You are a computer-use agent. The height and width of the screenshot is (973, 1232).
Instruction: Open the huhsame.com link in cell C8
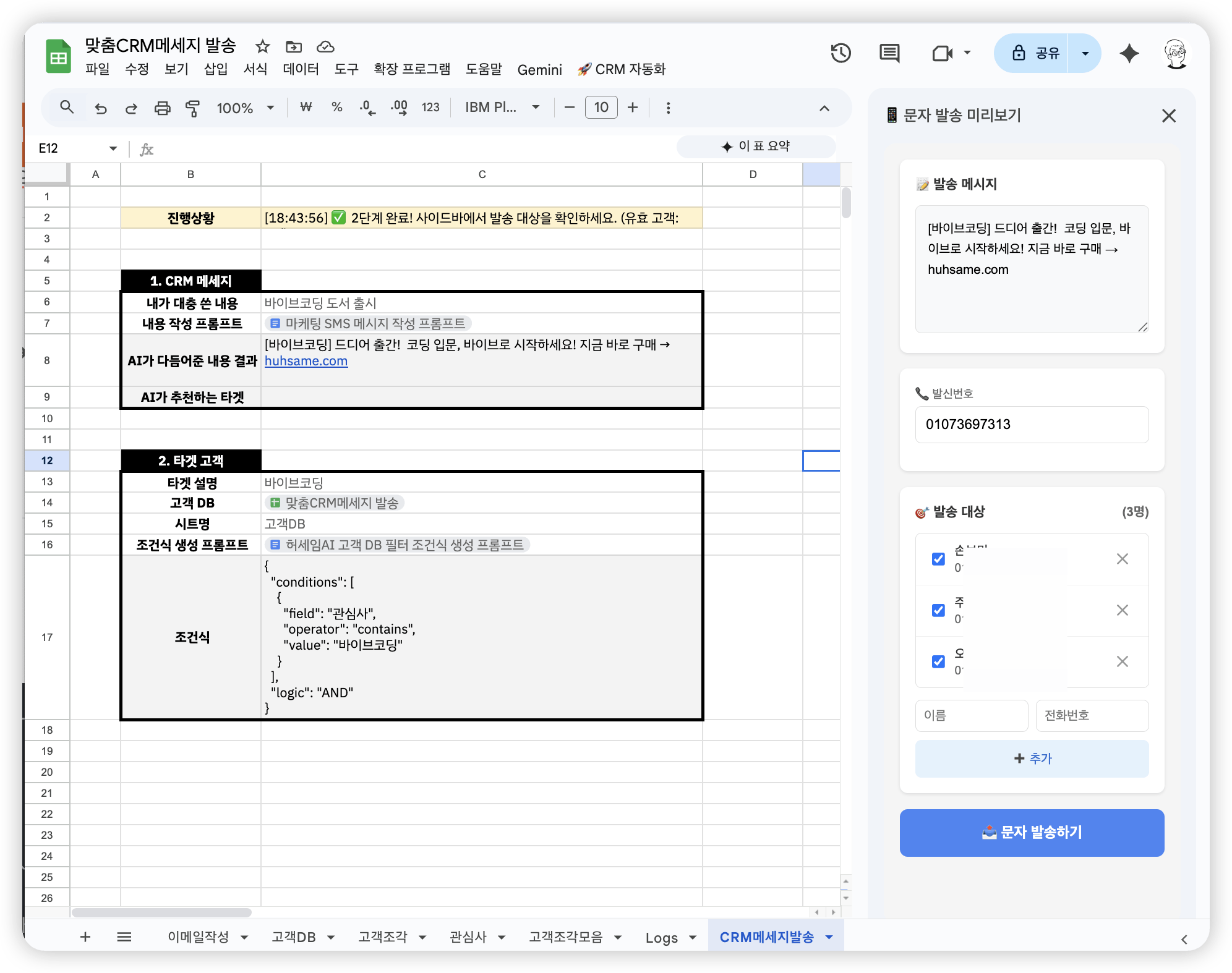(306, 361)
